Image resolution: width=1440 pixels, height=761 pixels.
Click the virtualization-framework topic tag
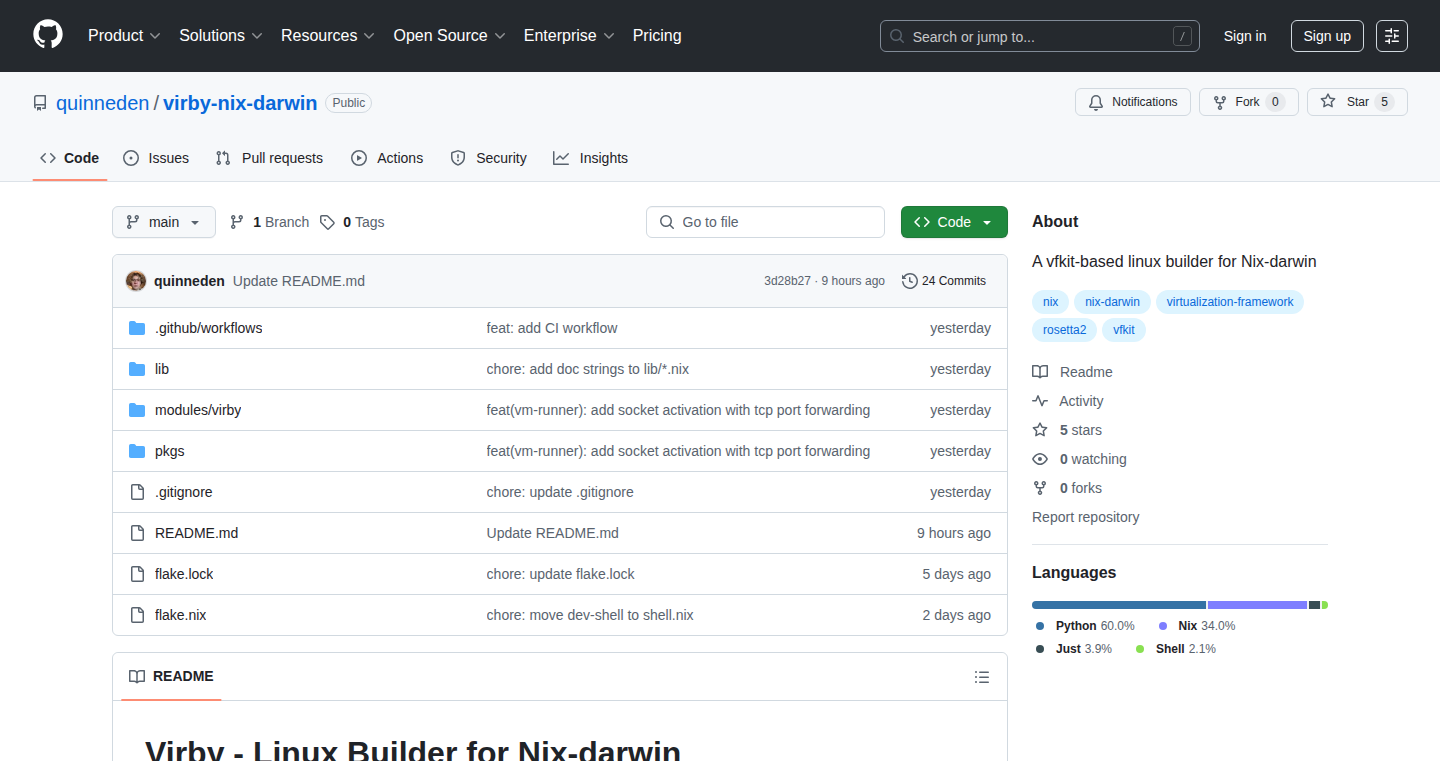click(x=1230, y=302)
